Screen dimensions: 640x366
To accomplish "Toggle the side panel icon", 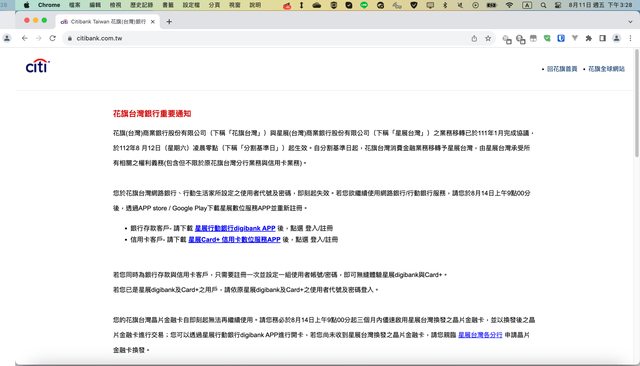I will tap(602, 38).
